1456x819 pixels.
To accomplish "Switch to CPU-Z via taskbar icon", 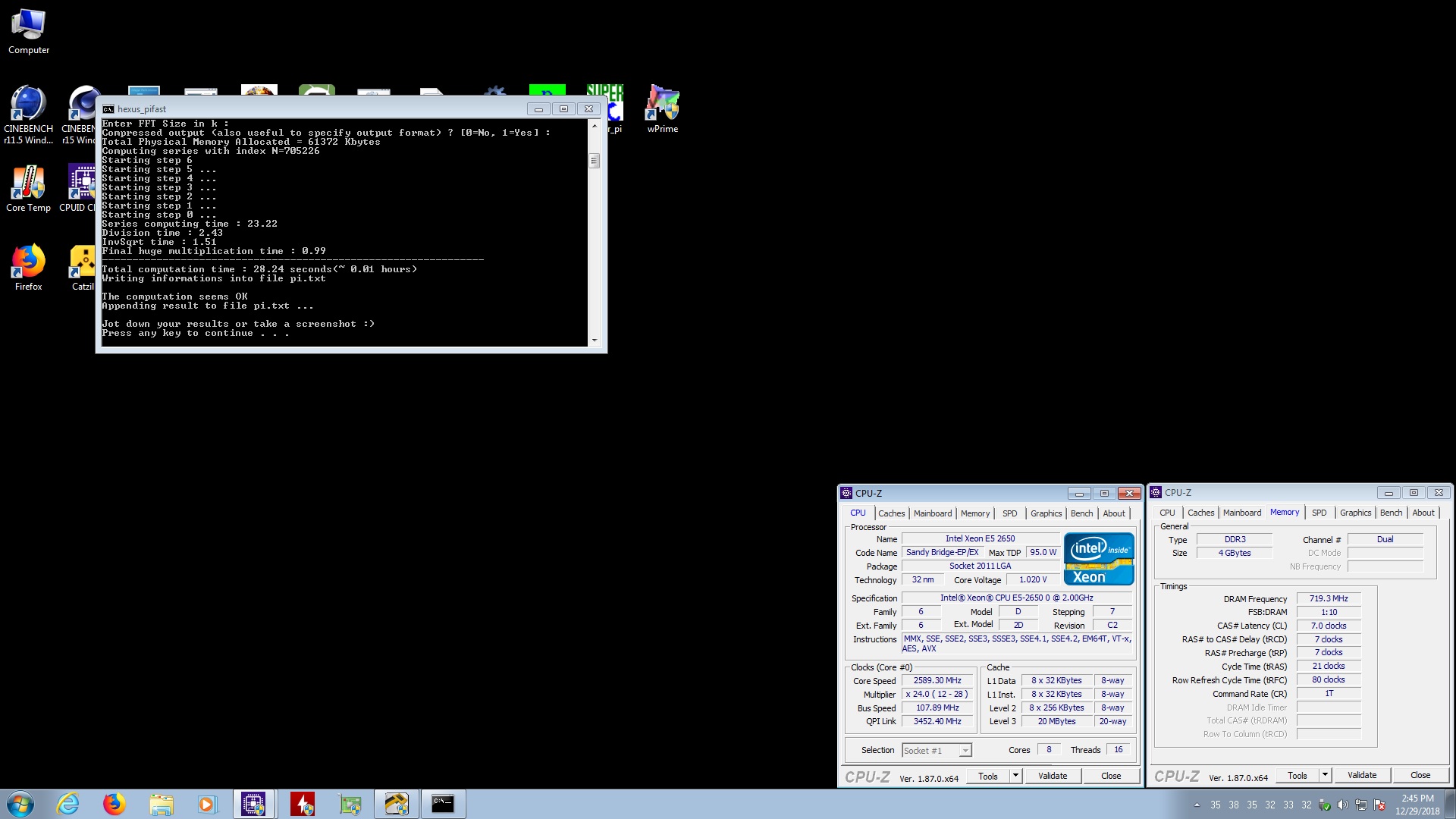I will point(253,804).
